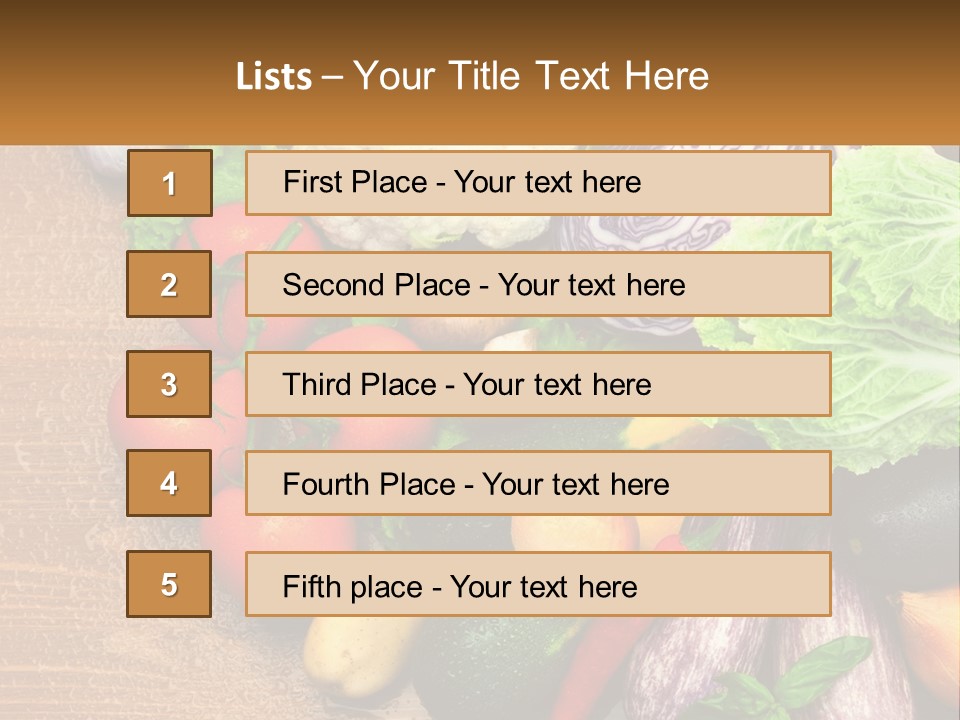The height and width of the screenshot is (720, 960).
Task: Select the Third Place text bar
Action: (x=538, y=384)
